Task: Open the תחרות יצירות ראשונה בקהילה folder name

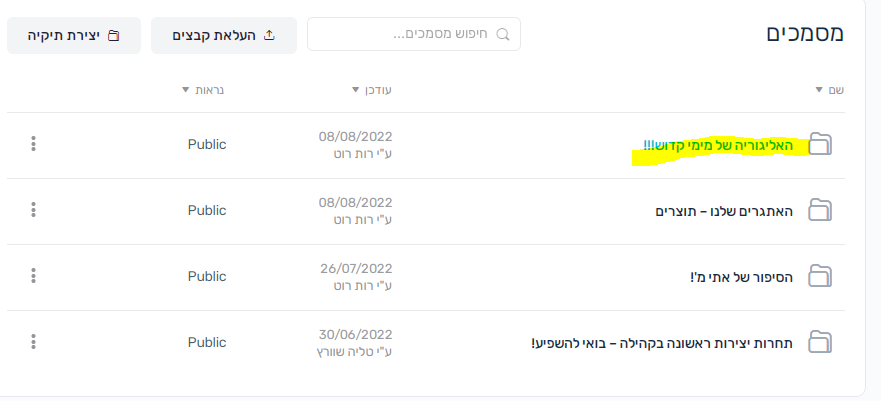Action: point(662,343)
